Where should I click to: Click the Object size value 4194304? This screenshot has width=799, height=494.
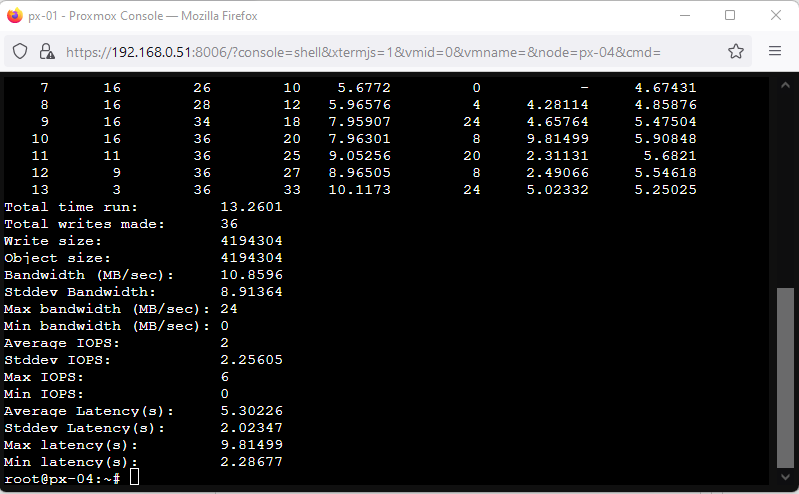point(250,258)
